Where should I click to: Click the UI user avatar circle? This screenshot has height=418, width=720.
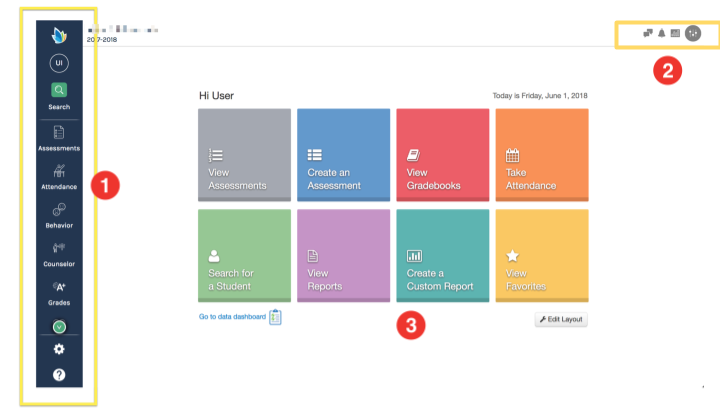coord(58,63)
